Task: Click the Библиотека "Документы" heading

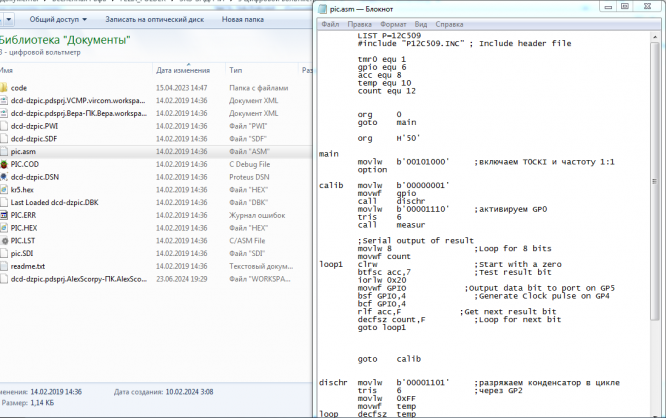Action: 65,40
